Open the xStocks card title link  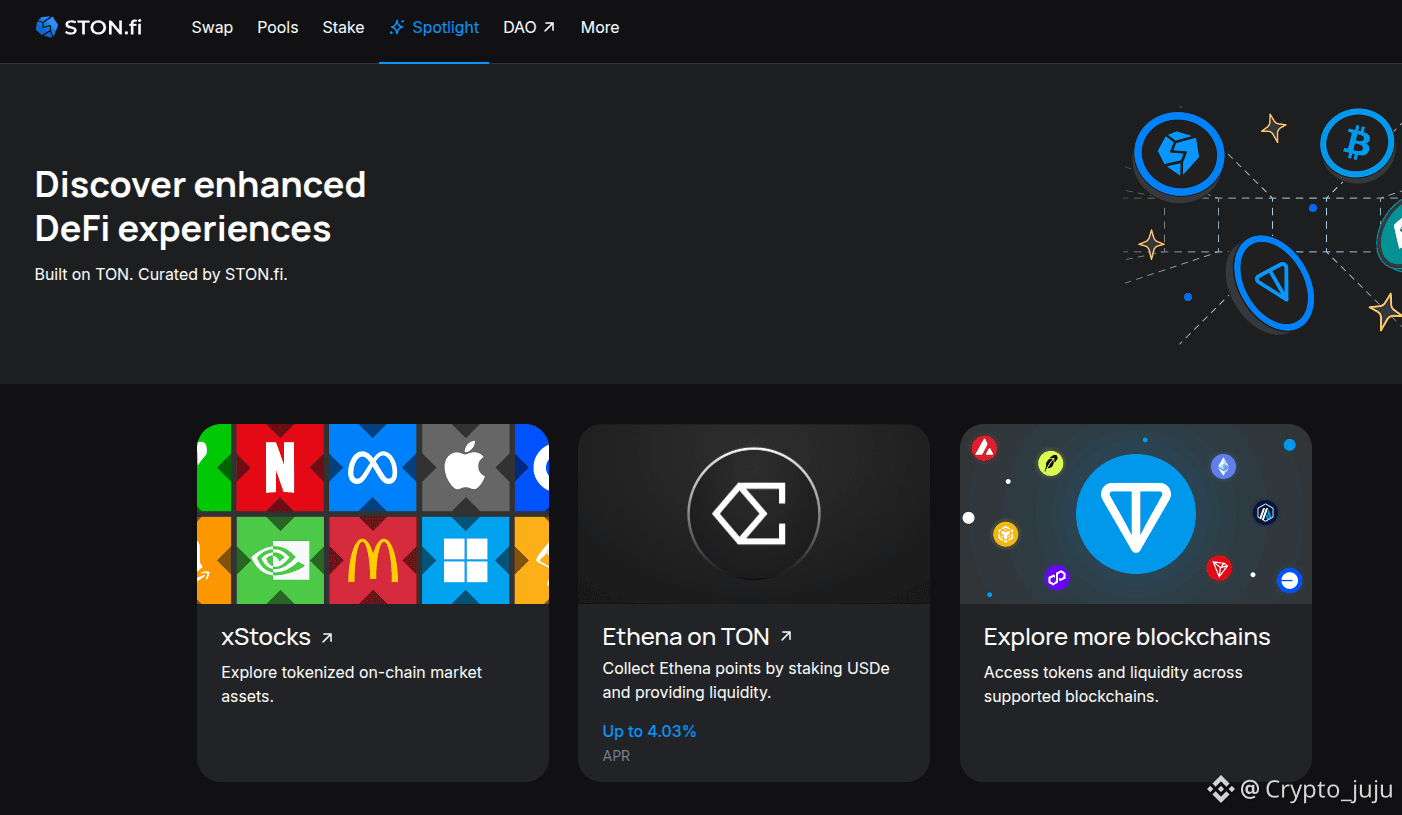pos(277,637)
